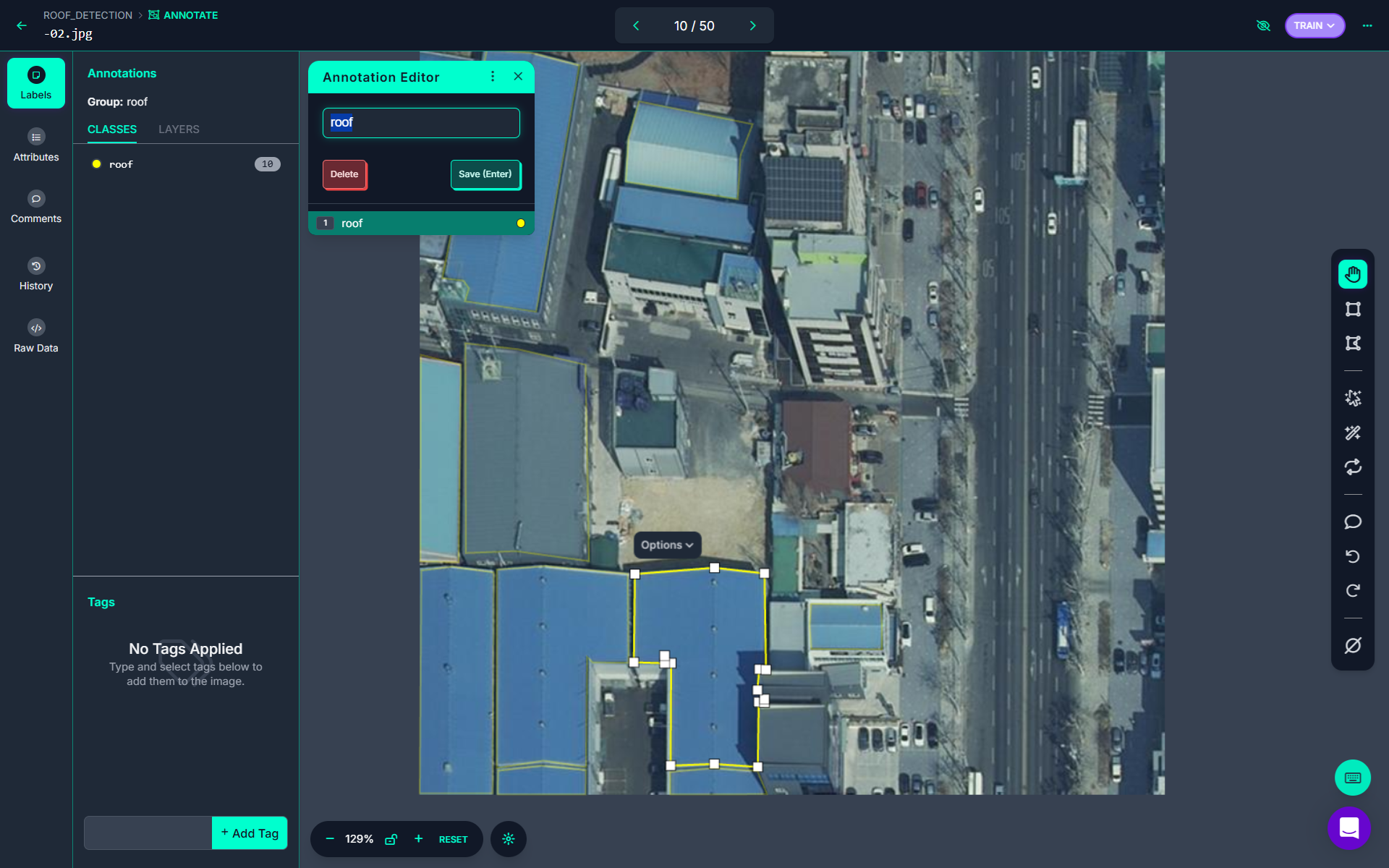Image resolution: width=1389 pixels, height=868 pixels.
Task: Open the Attributes sidebar panel
Action: [36, 145]
